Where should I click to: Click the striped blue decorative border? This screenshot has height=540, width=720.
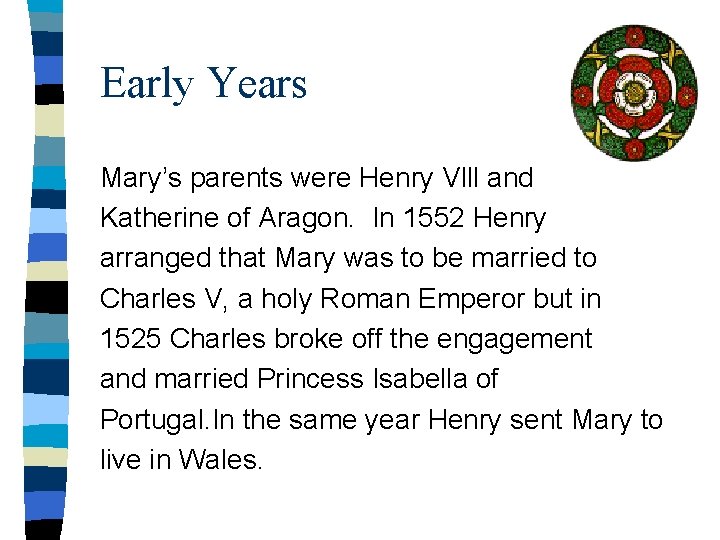click(x=46, y=270)
